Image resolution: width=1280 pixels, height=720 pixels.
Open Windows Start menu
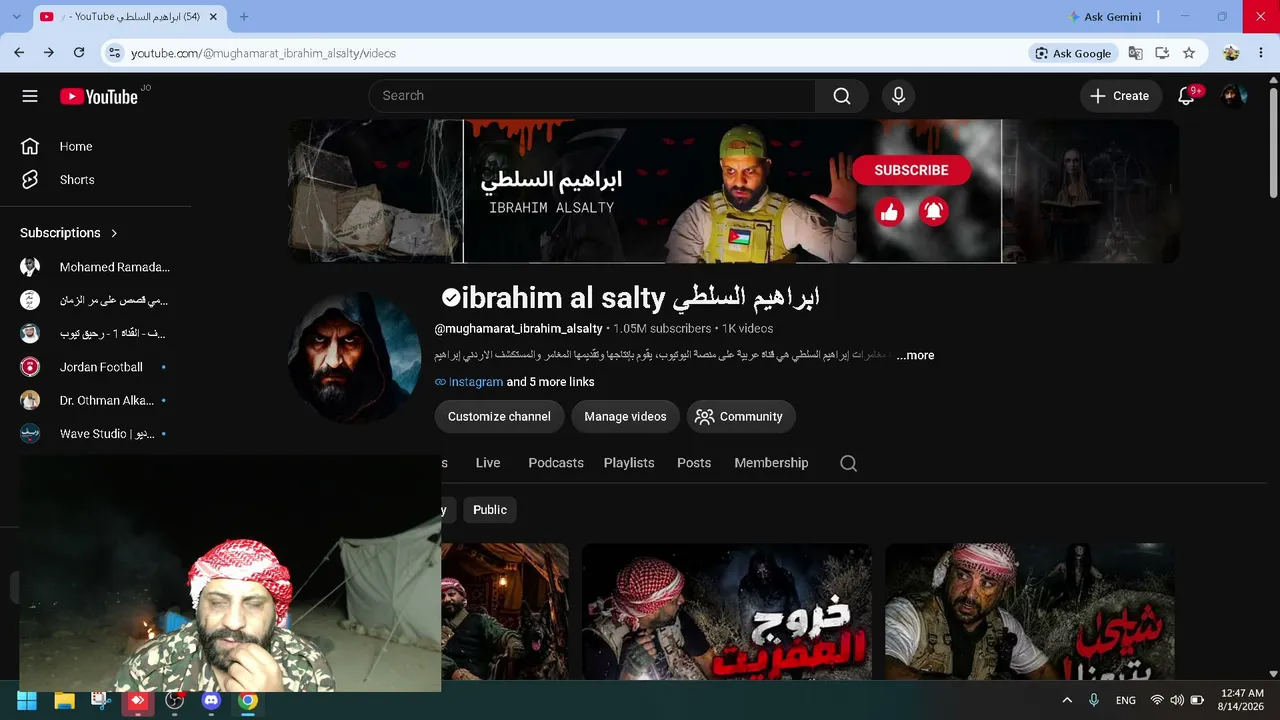27,700
